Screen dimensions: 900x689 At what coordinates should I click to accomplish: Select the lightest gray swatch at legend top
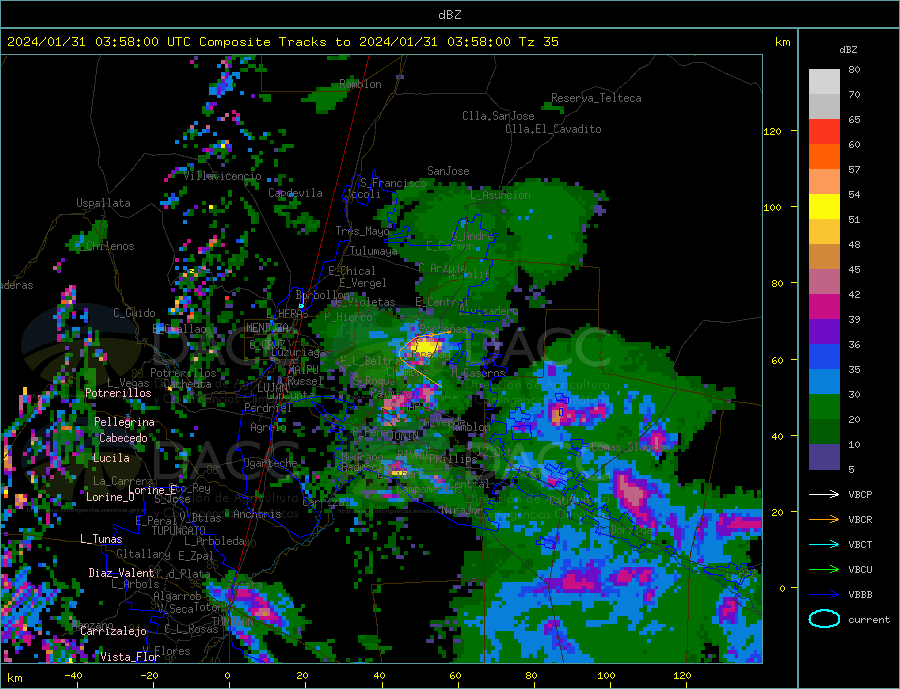pyautogui.click(x=824, y=82)
